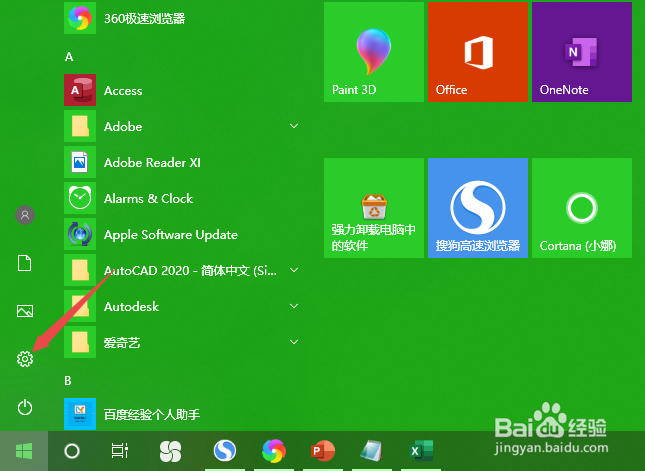Viewport: 645px width, 471px height.
Task: Switch to 360 browser on taskbar
Action: [274, 451]
